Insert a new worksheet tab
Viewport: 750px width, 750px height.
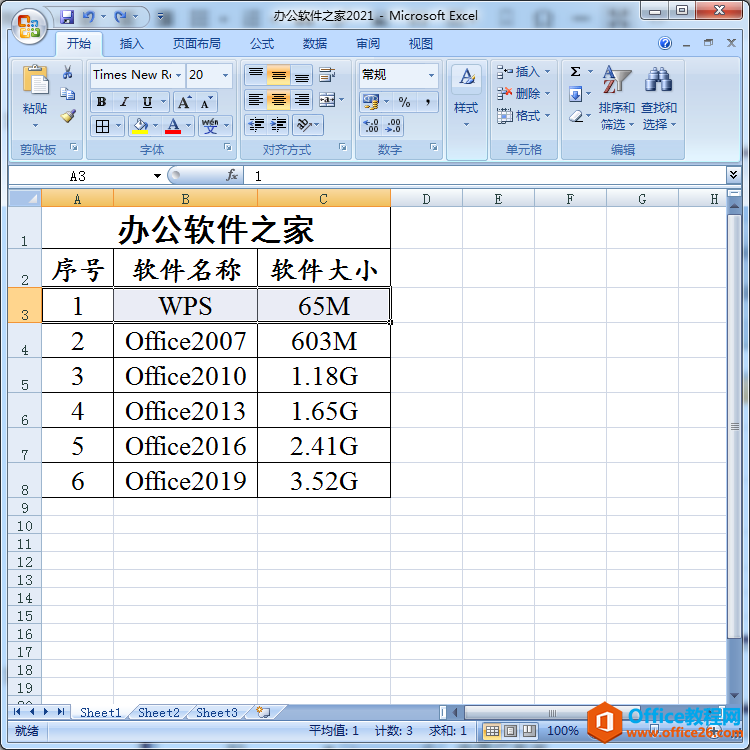pos(263,712)
